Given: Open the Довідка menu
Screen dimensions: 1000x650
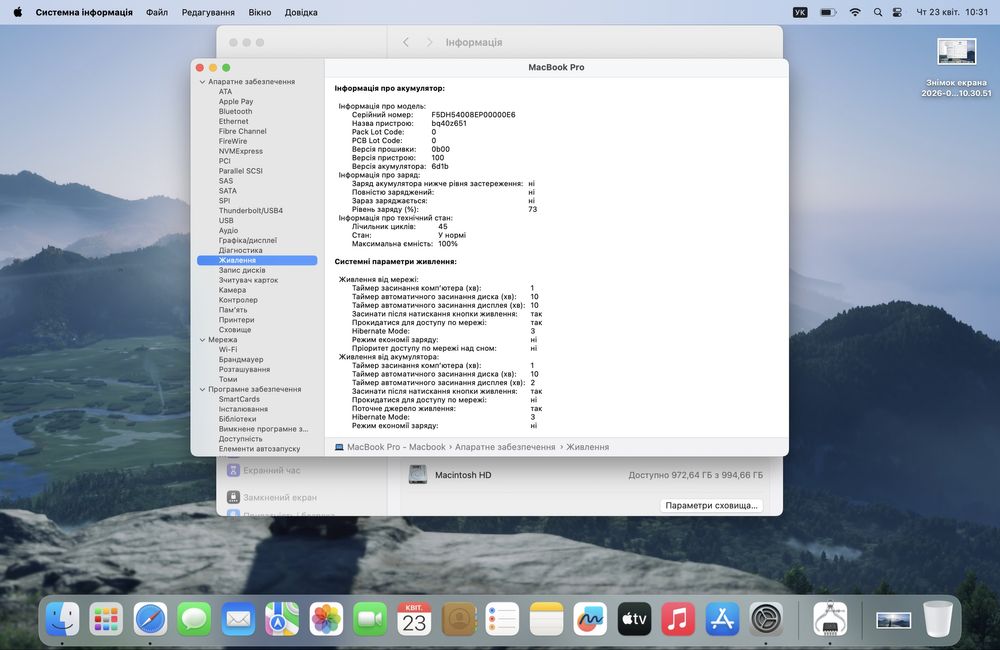Looking at the screenshot, I should [301, 12].
